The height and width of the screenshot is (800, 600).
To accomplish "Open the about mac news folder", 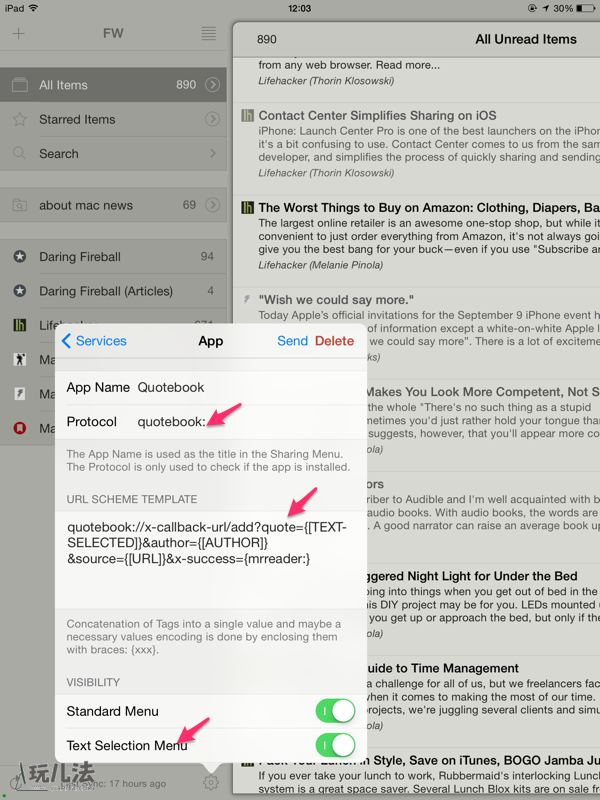I will pos(113,205).
